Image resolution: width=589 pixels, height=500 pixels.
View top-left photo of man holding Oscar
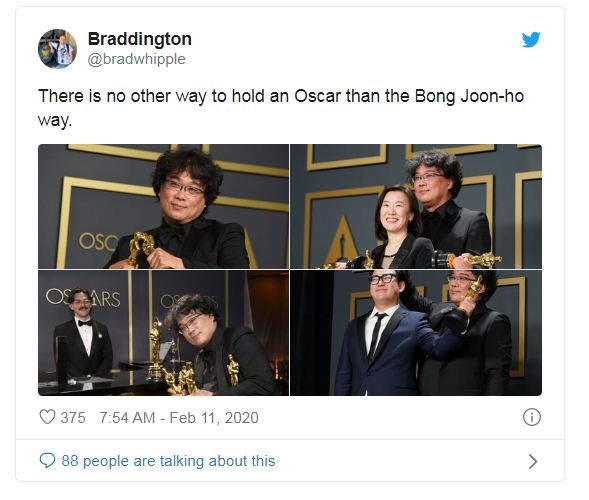coord(163,206)
